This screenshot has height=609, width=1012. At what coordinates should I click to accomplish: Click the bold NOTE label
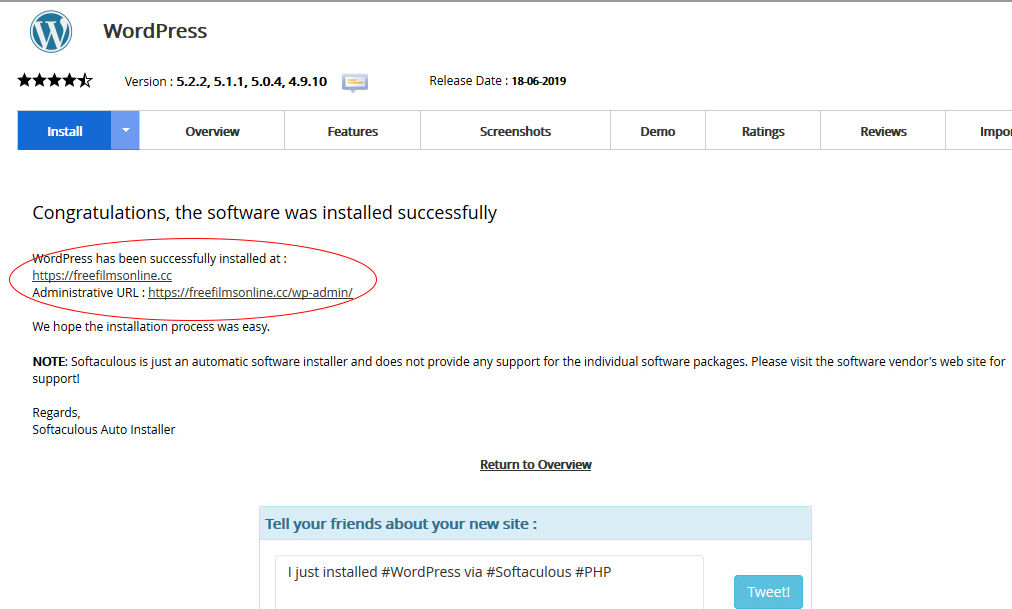(x=49, y=361)
